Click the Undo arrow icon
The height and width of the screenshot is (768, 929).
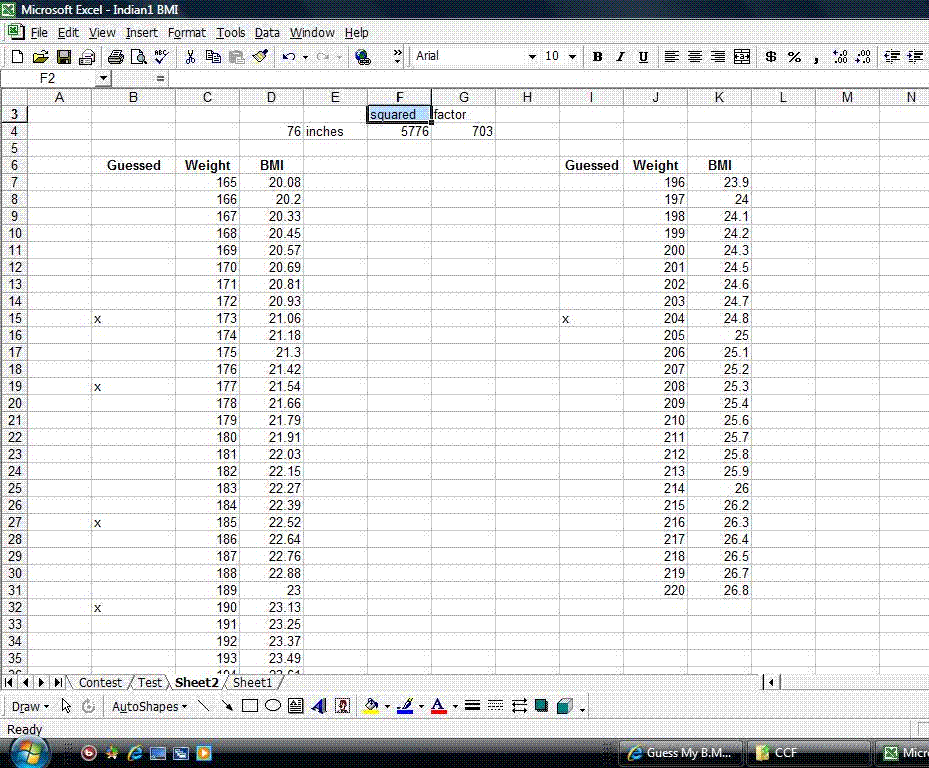click(289, 57)
